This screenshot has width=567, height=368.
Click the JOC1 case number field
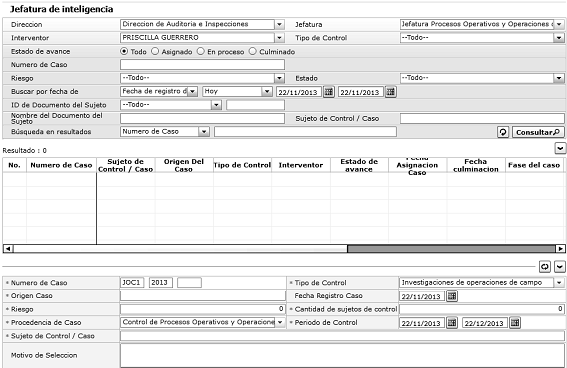pyautogui.click(x=132, y=283)
